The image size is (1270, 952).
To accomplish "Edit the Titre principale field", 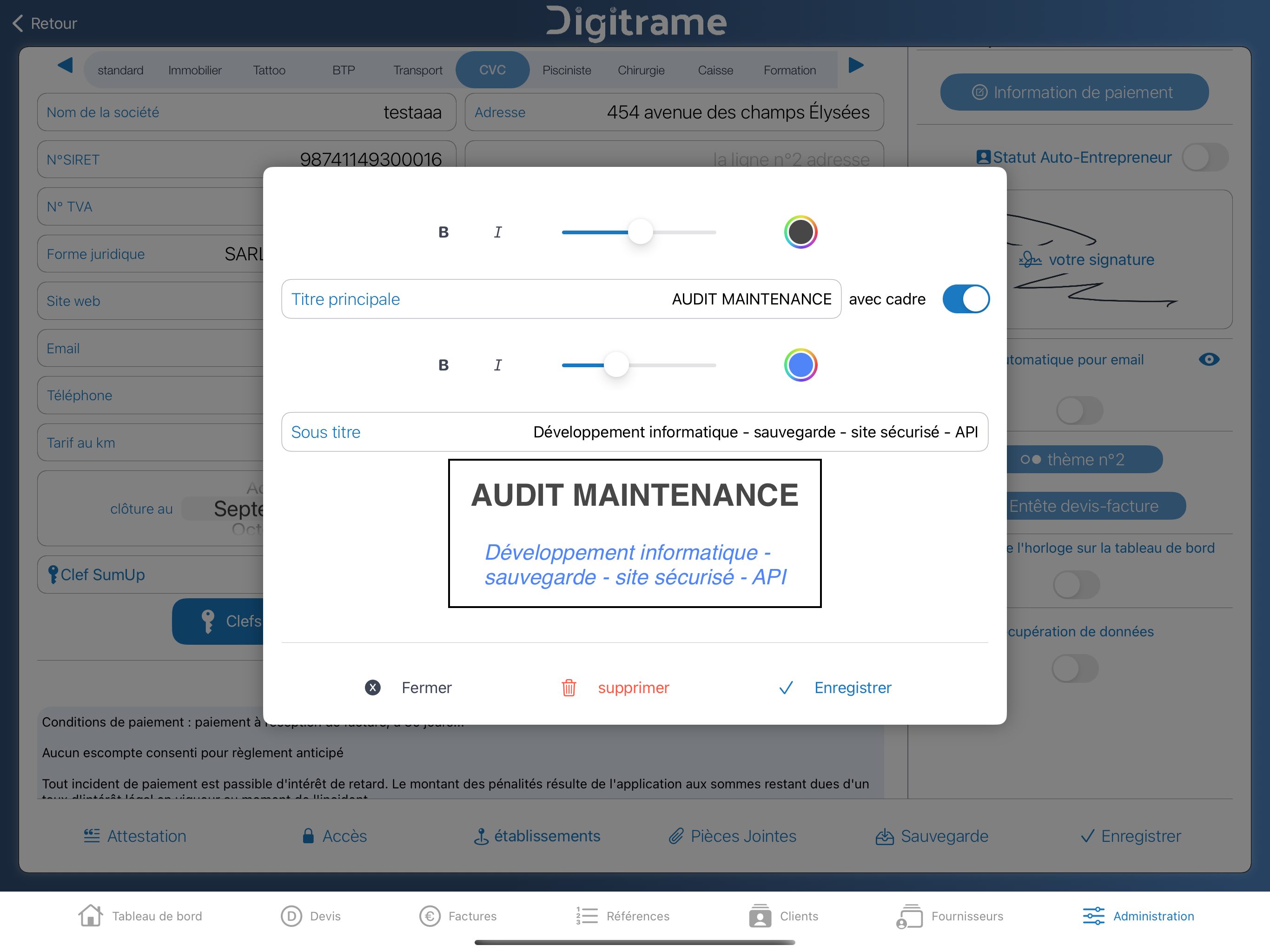I will point(562,299).
